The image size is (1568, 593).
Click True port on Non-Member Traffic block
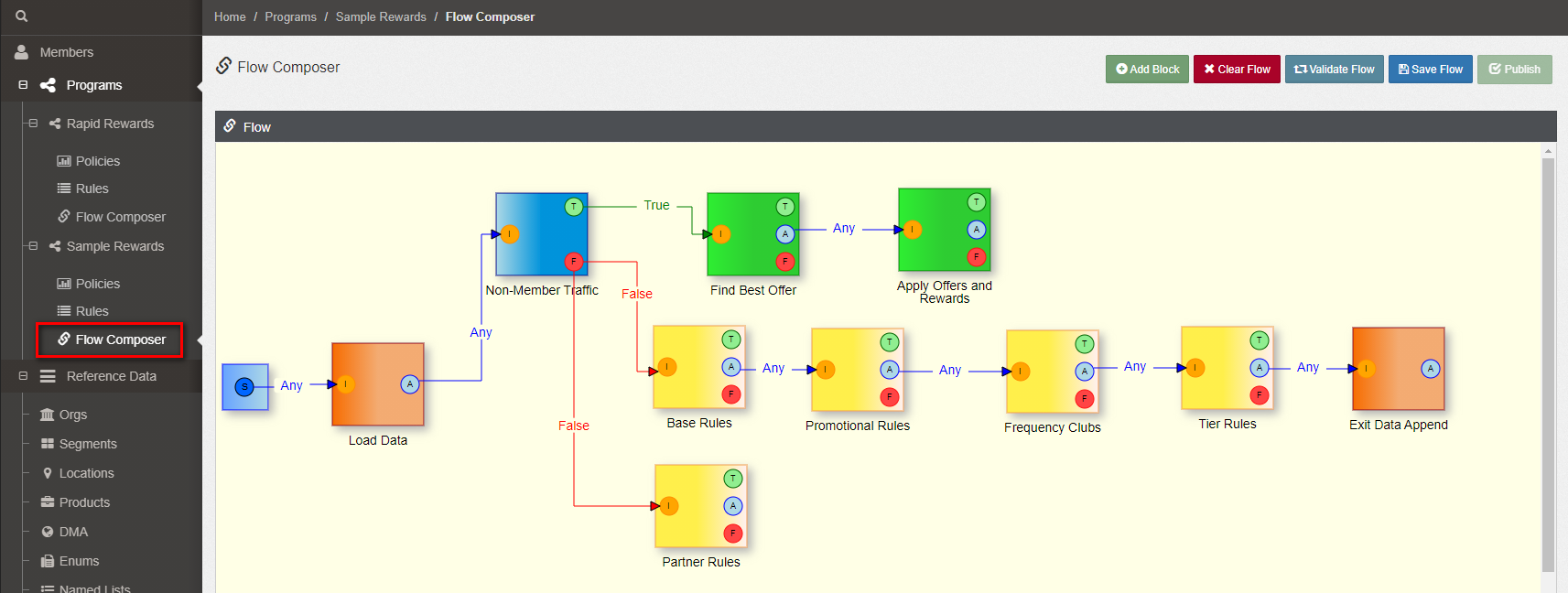(x=573, y=207)
